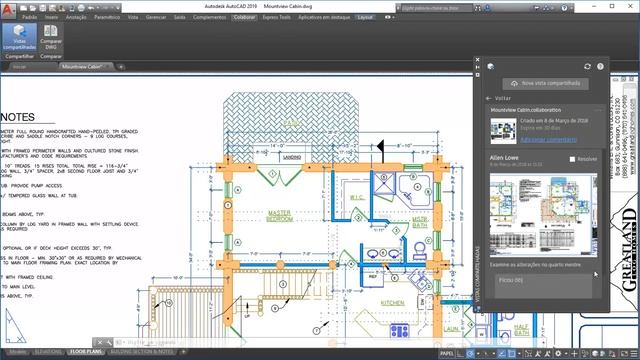This screenshot has height=360, width=640.
Task: Switch to the Inserir ribbon tab
Action: click(x=51, y=17)
